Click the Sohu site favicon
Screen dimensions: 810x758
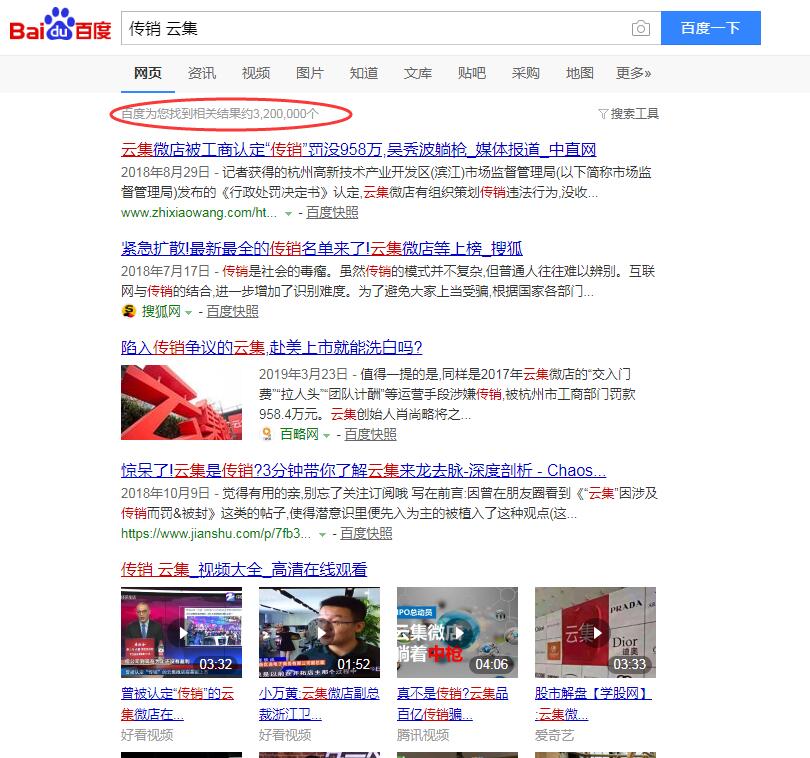128,311
